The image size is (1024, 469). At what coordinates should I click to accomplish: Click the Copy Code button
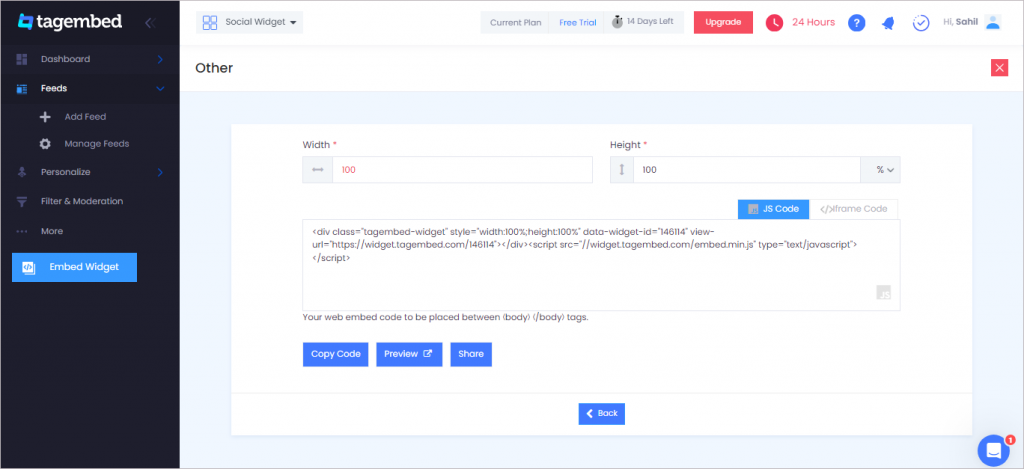point(336,354)
